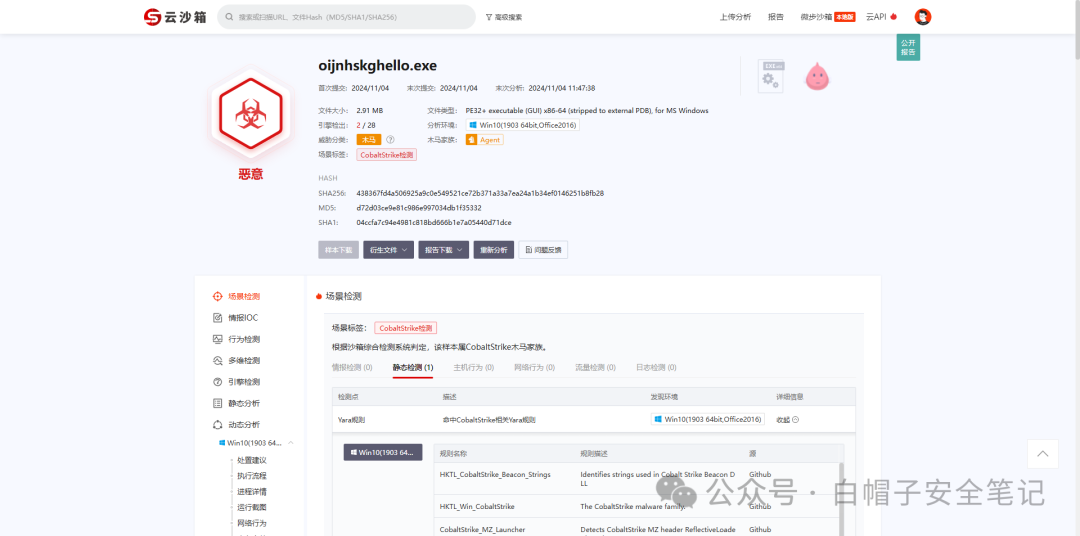This screenshot has width=1080, height=536.
Task: Click the pink droplet mascot icon
Action: pos(817,76)
